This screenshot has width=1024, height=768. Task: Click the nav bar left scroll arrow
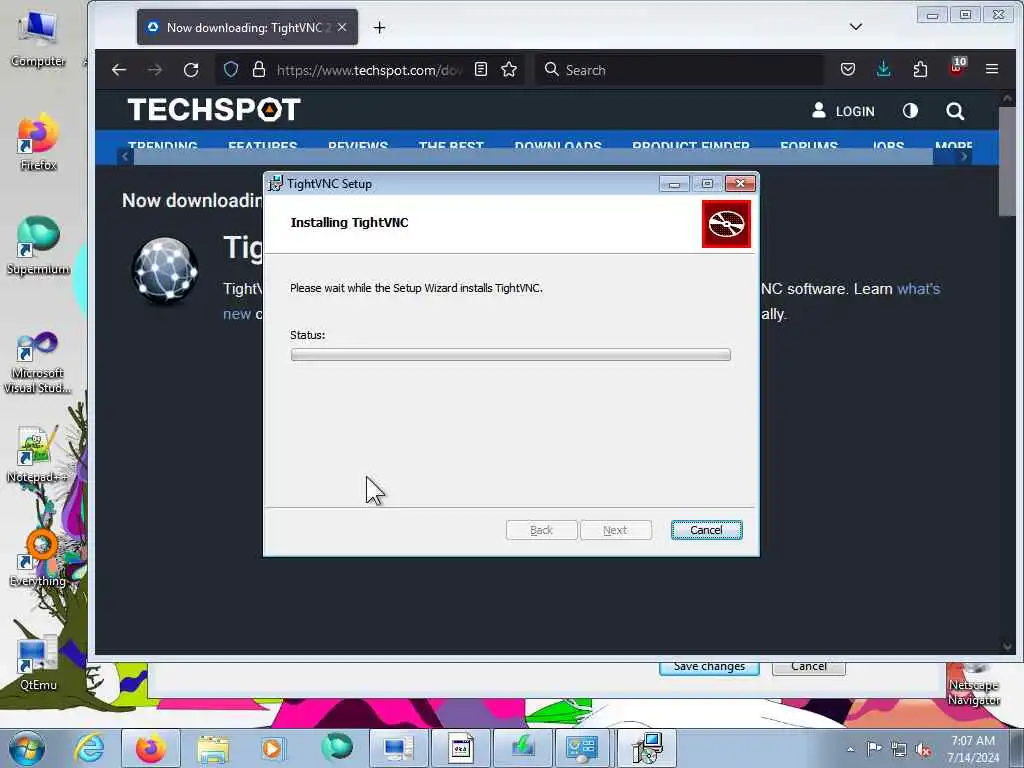125,156
